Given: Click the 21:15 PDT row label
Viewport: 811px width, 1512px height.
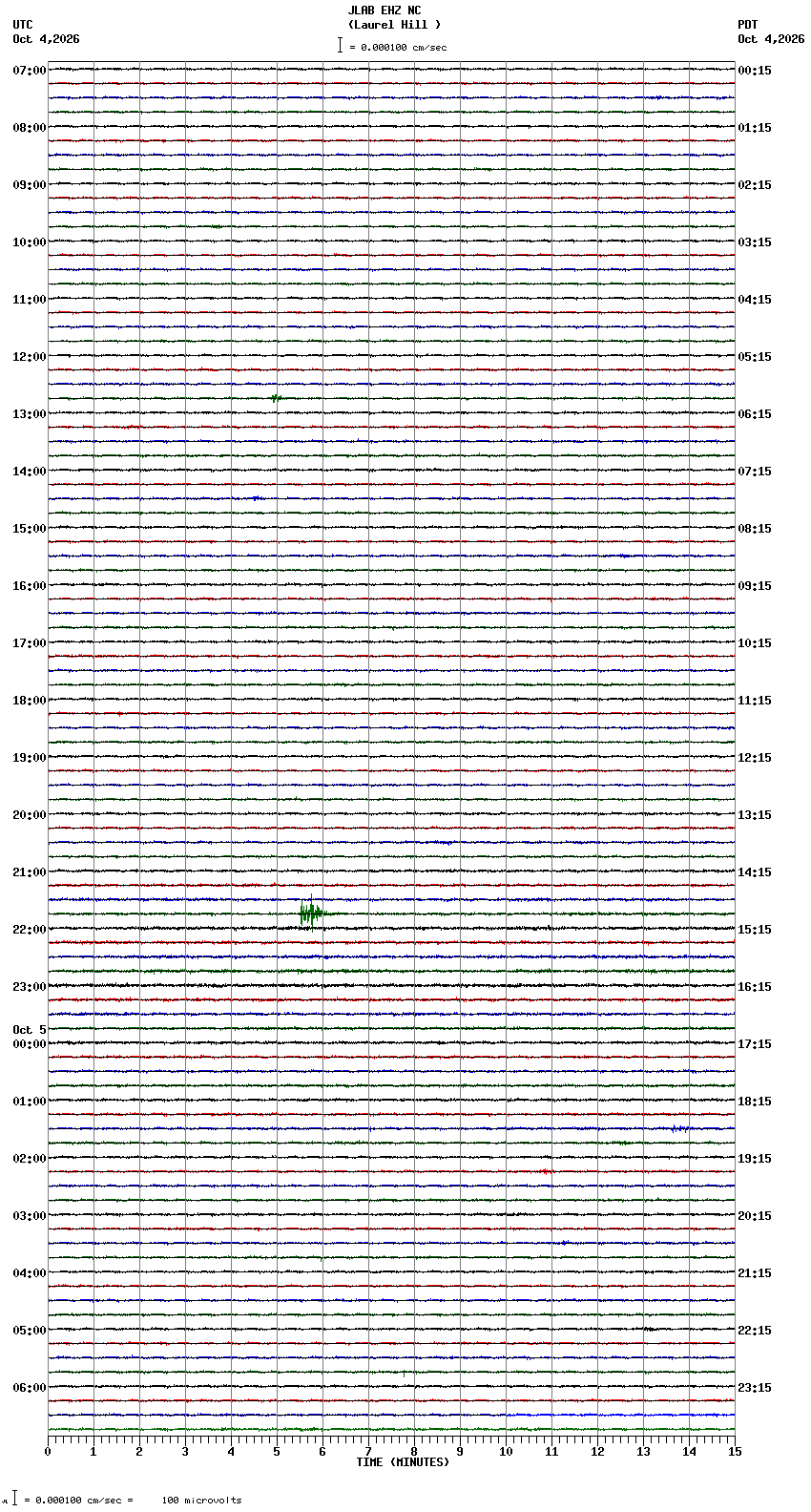Looking at the screenshot, I should coord(755,1273).
